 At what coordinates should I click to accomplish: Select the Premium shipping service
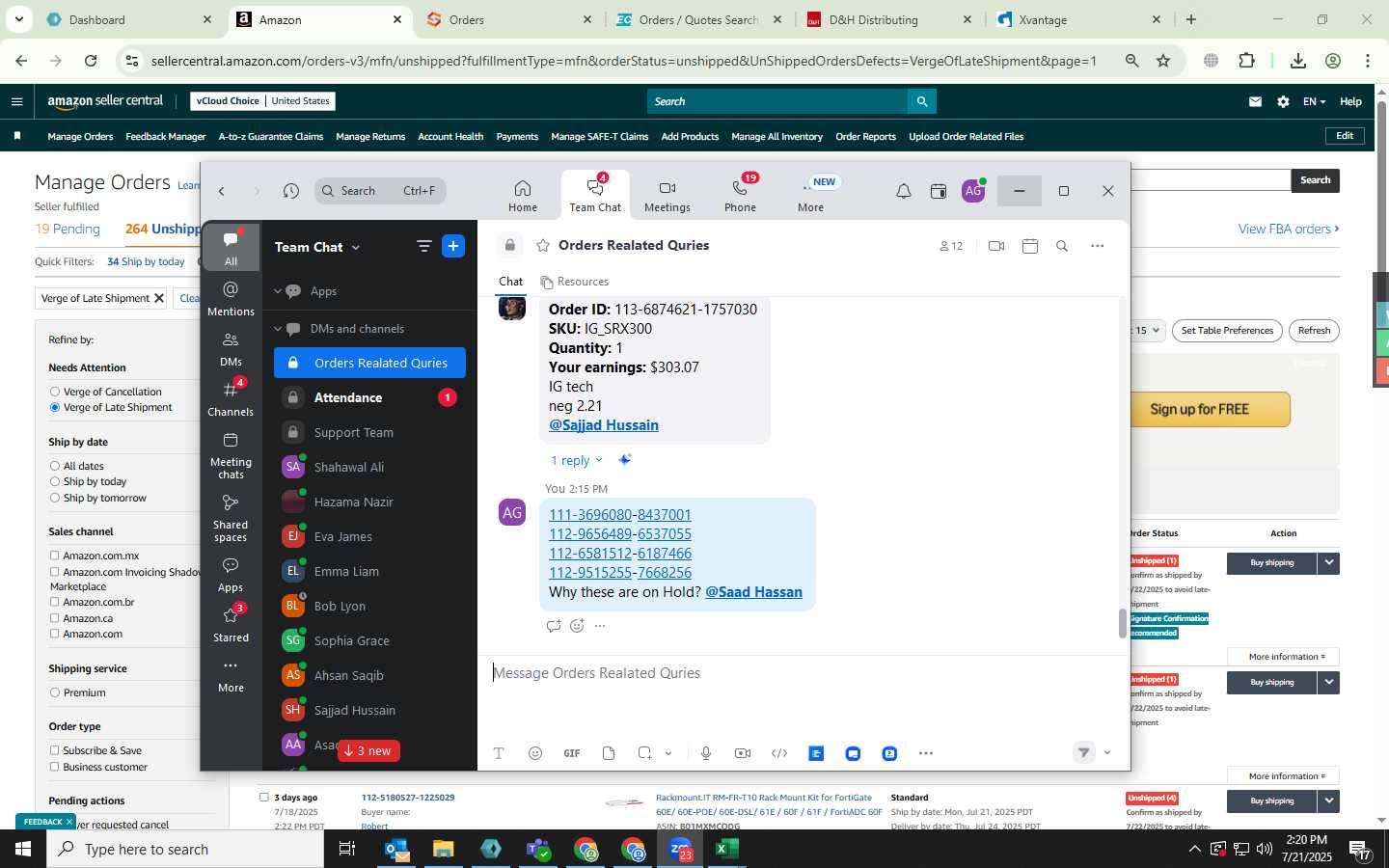pyautogui.click(x=55, y=692)
